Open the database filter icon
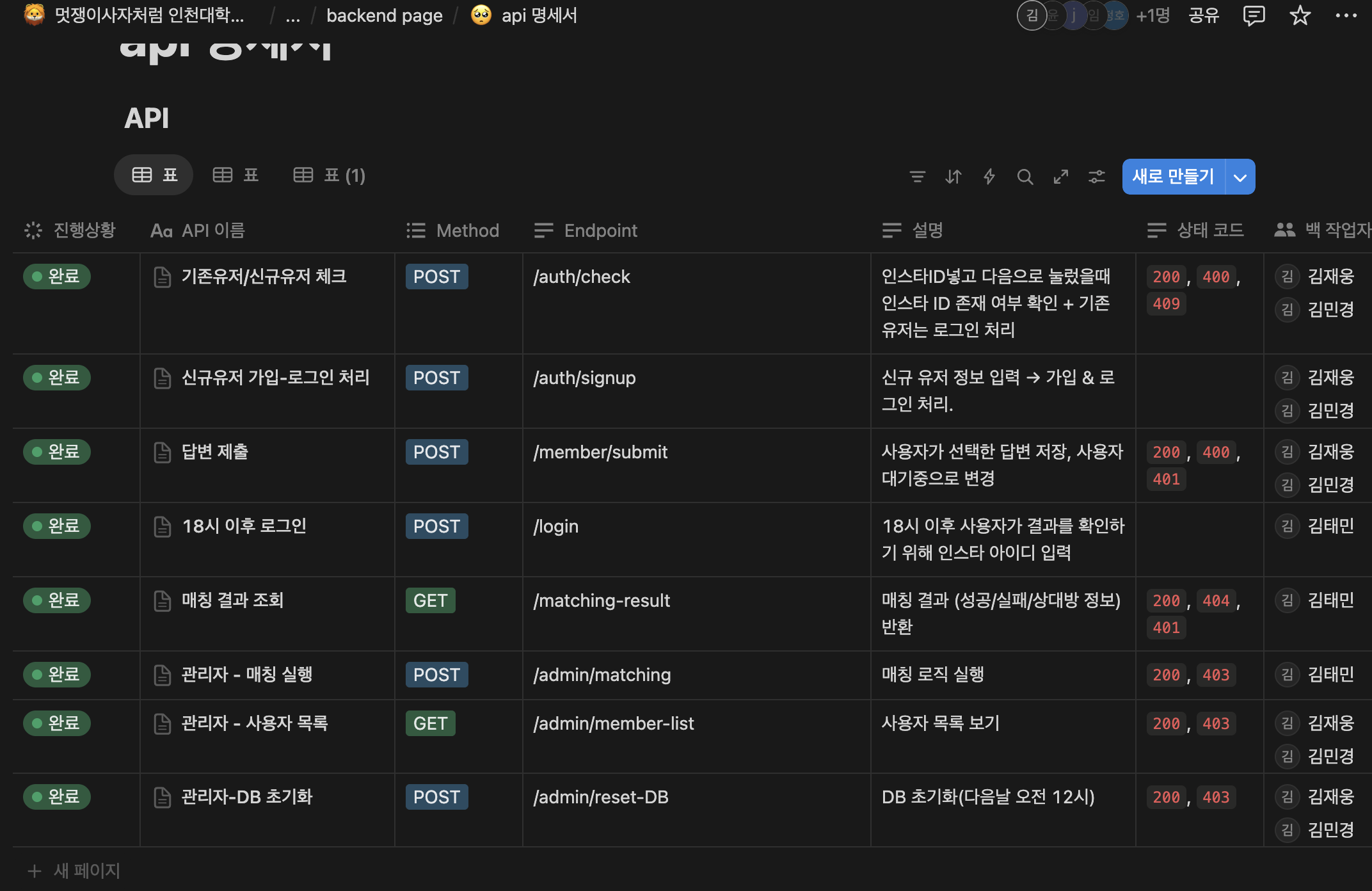This screenshot has width=1372, height=891. click(917, 177)
